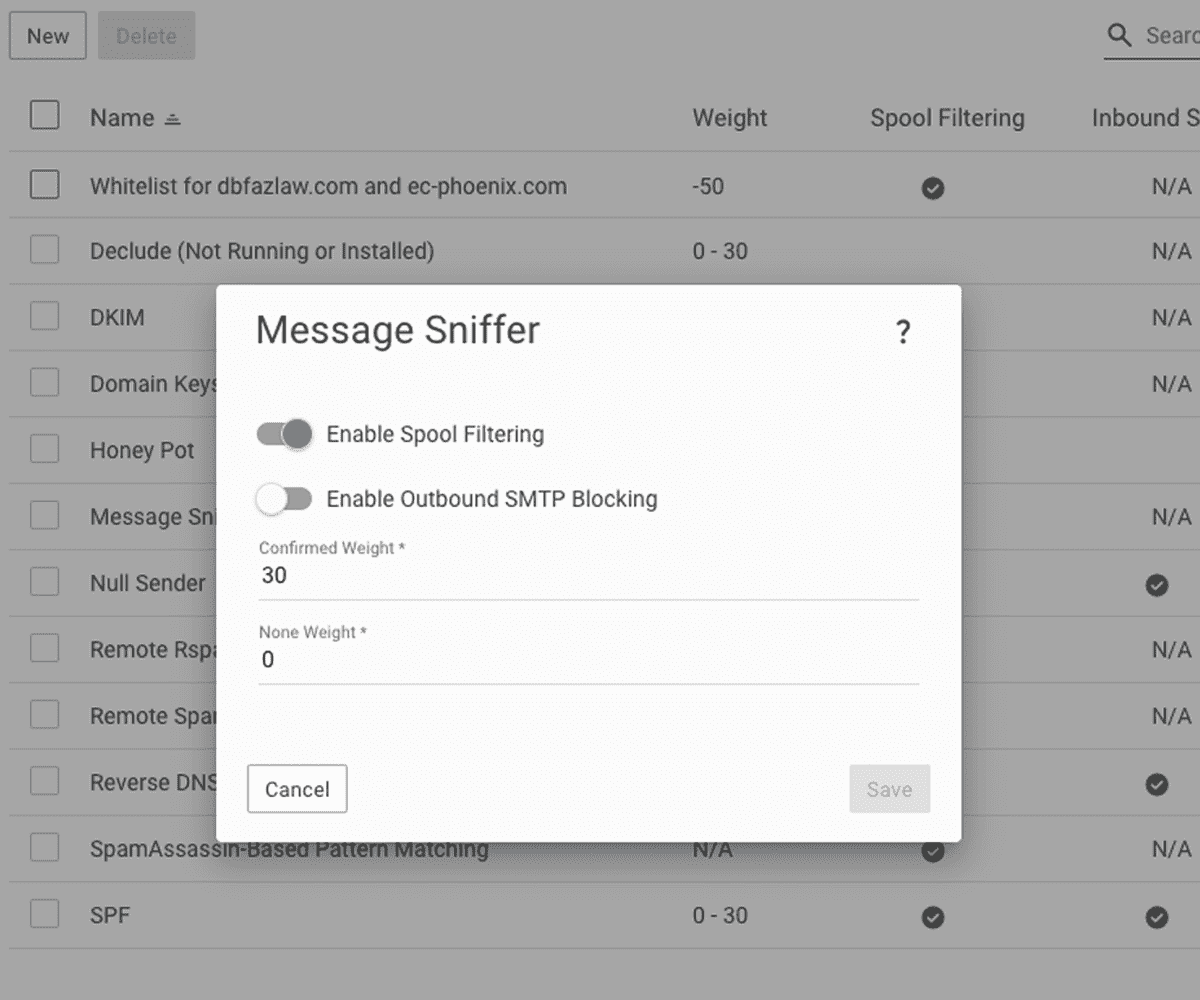Image resolution: width=1200 pixels, height=1000 pixels.
Task: Click the Confirmed Weight input field
Action: click(588, 575)
